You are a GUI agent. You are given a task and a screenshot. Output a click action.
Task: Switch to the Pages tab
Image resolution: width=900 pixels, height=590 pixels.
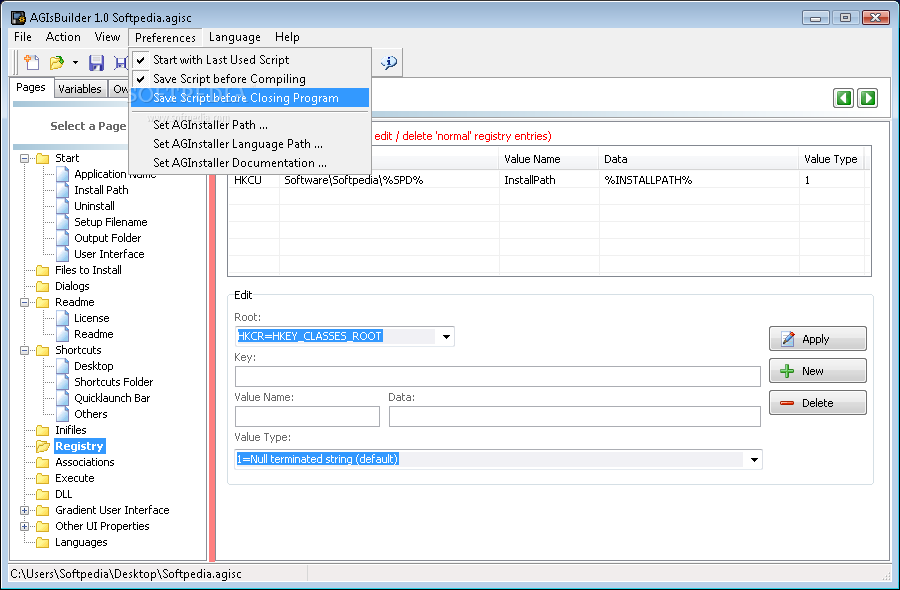[31, 87]
